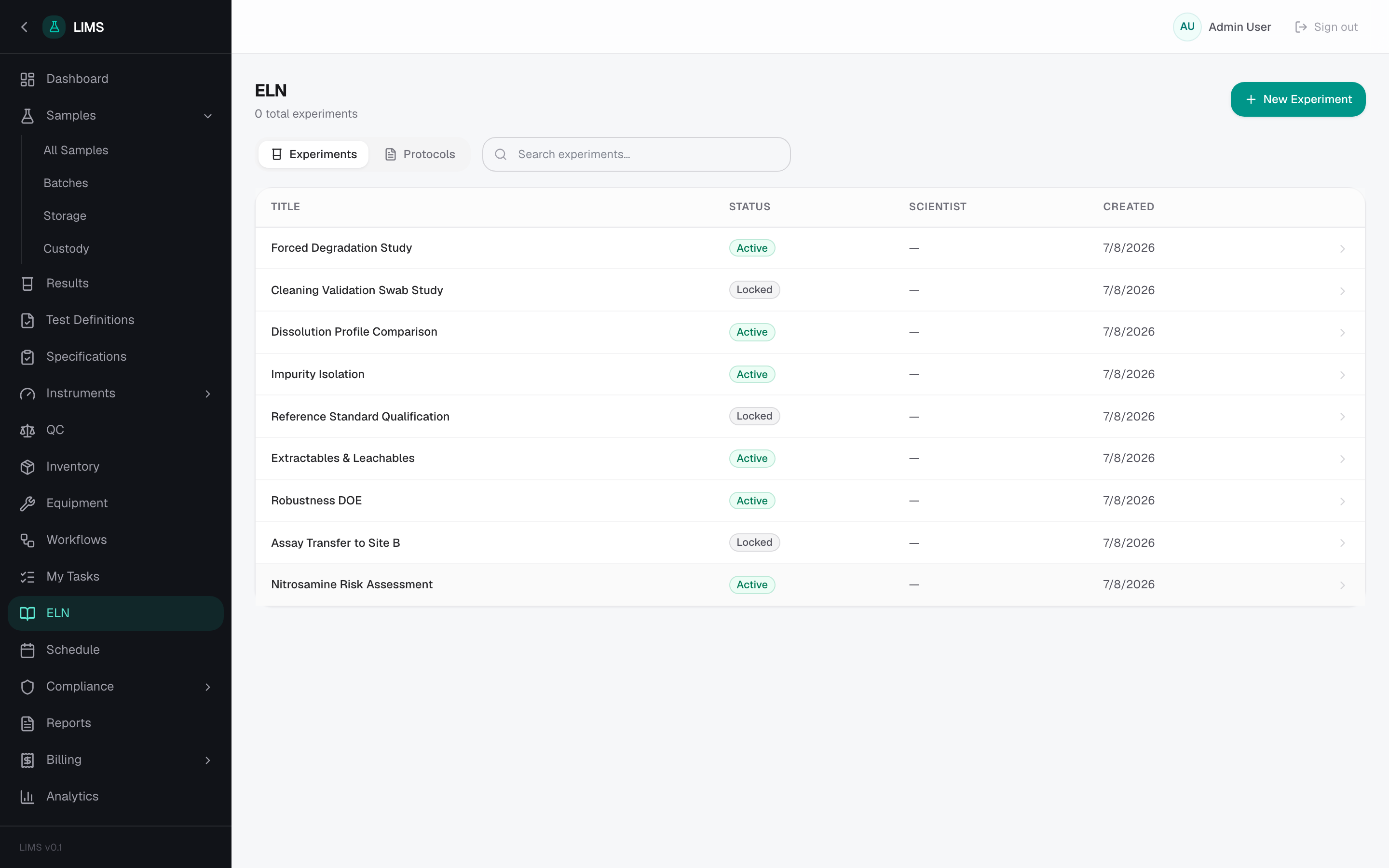This screenshot has height=868, width=1389.
Task: Expand the Compliance submenu
Action: point(208,687)
